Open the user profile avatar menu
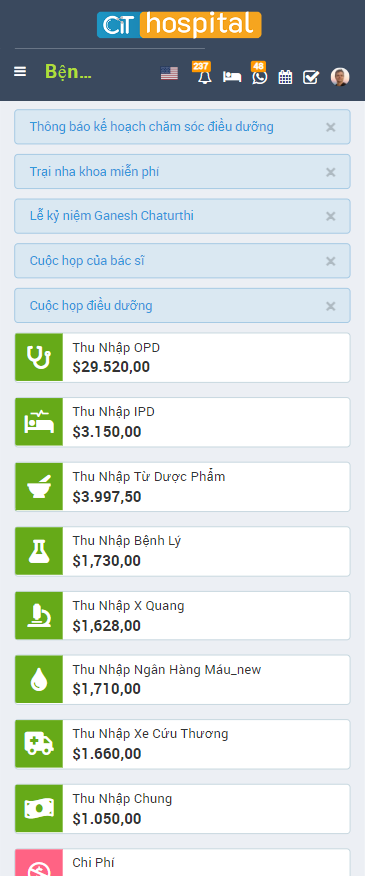 click(x=340, y=77)
